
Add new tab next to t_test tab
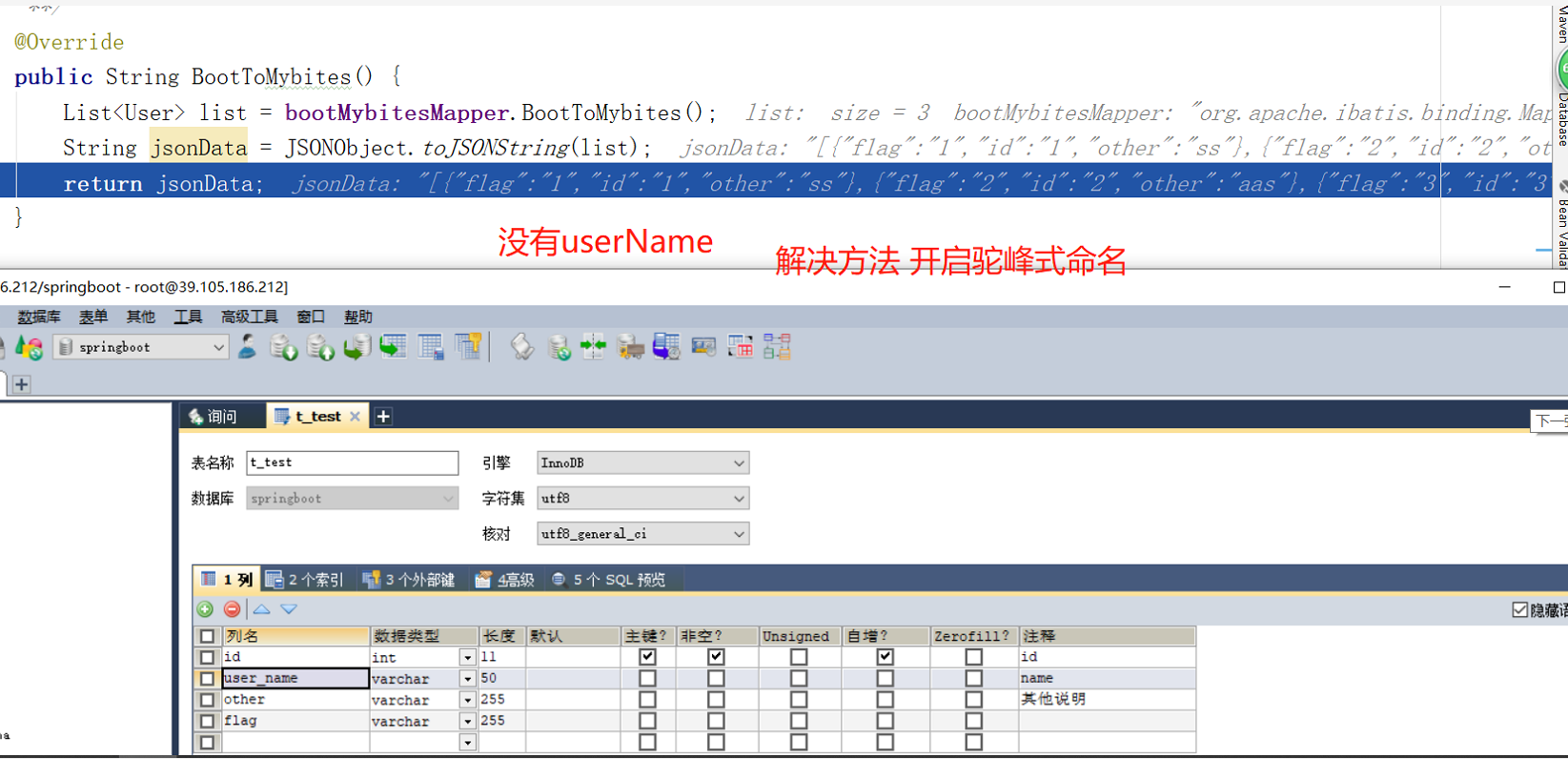pyautogui.click(x=383, y=417)
